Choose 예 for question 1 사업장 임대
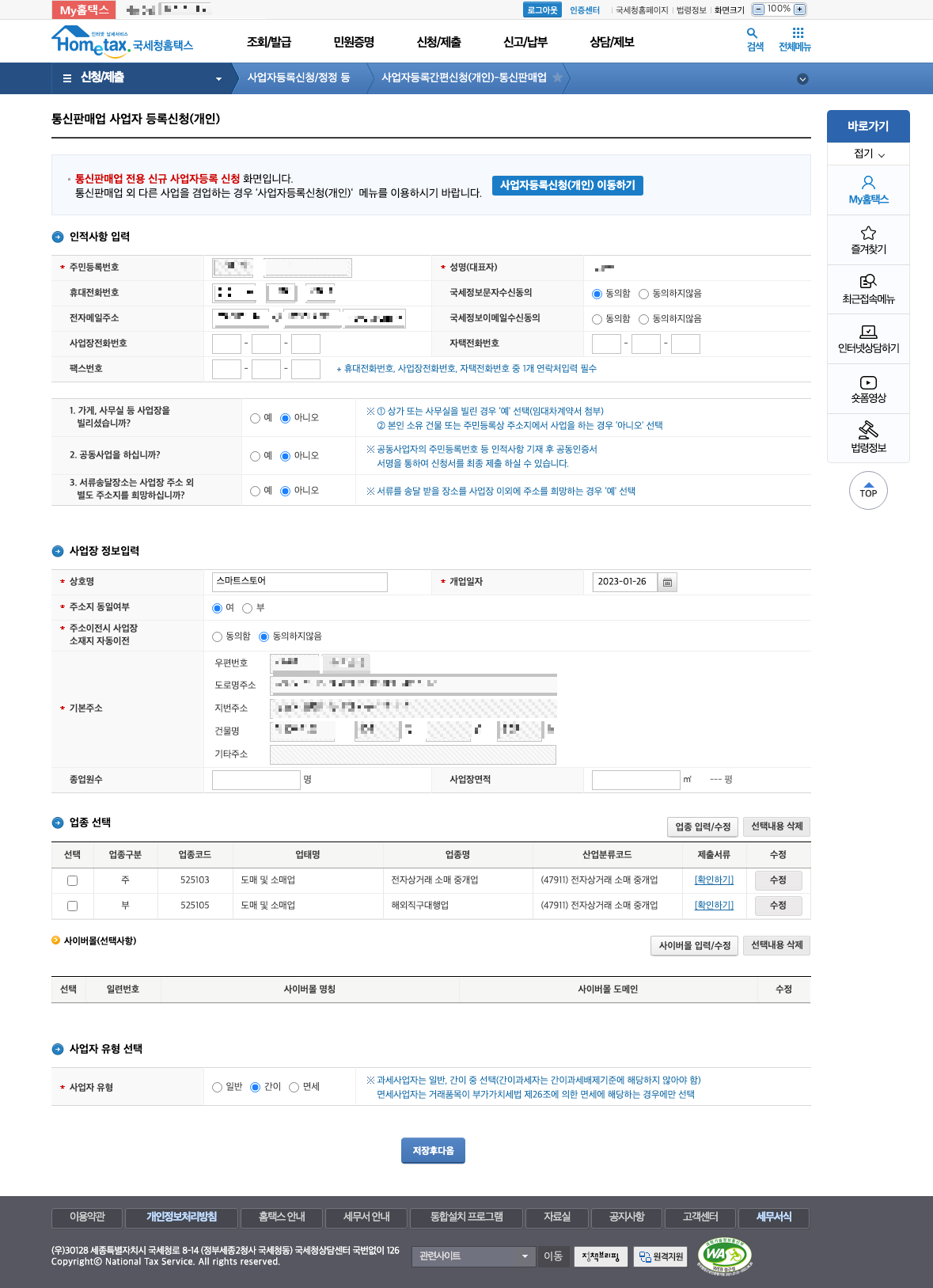The width and height of the screenshot is (933, 1288). pyautogui.click(x=255, y=418)
